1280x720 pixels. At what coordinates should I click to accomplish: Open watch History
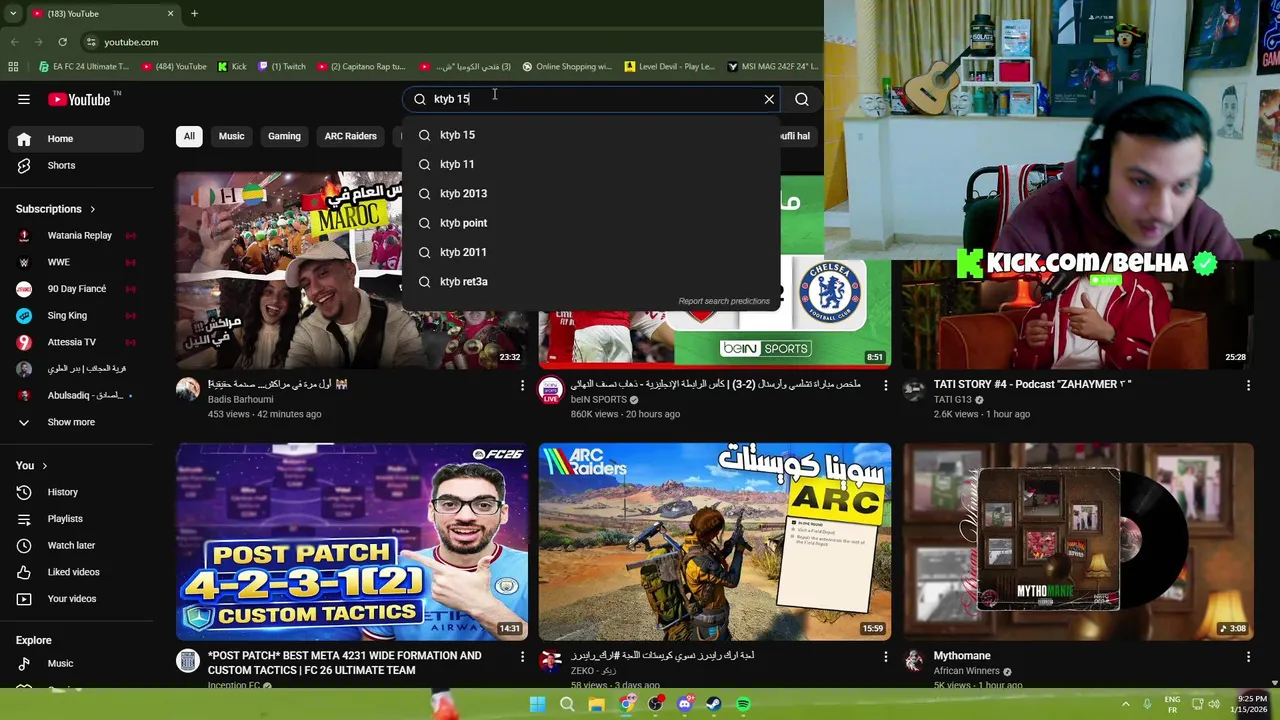[x=76, y=492]
